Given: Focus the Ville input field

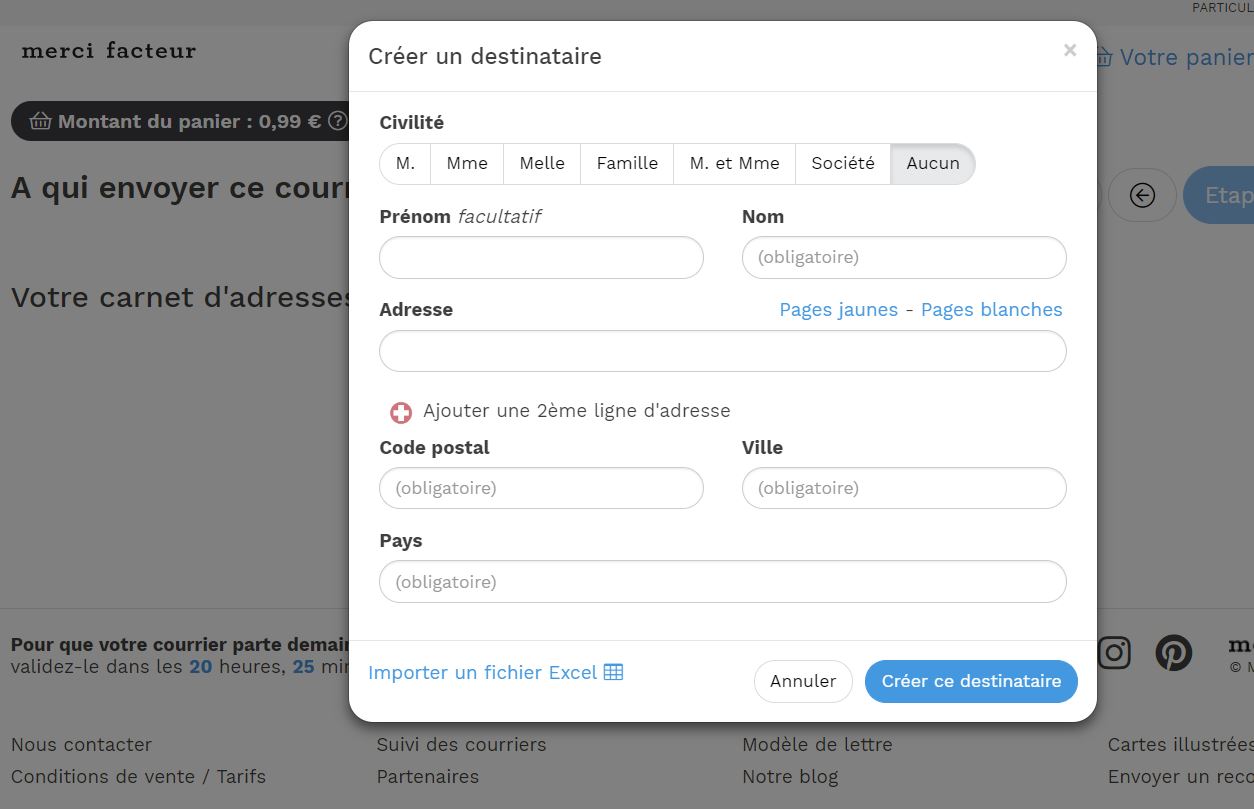Looking at the screenshot, I should 904,488.
